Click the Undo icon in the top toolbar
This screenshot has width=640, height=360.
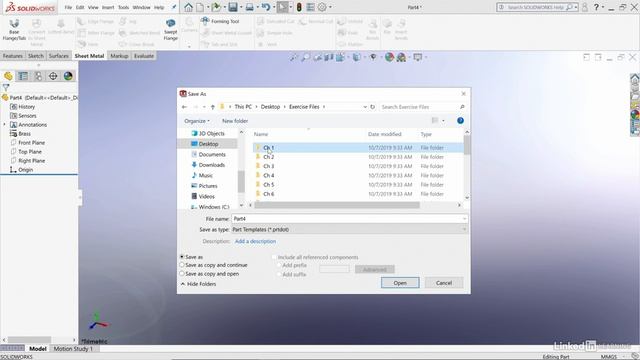[266, 7]
